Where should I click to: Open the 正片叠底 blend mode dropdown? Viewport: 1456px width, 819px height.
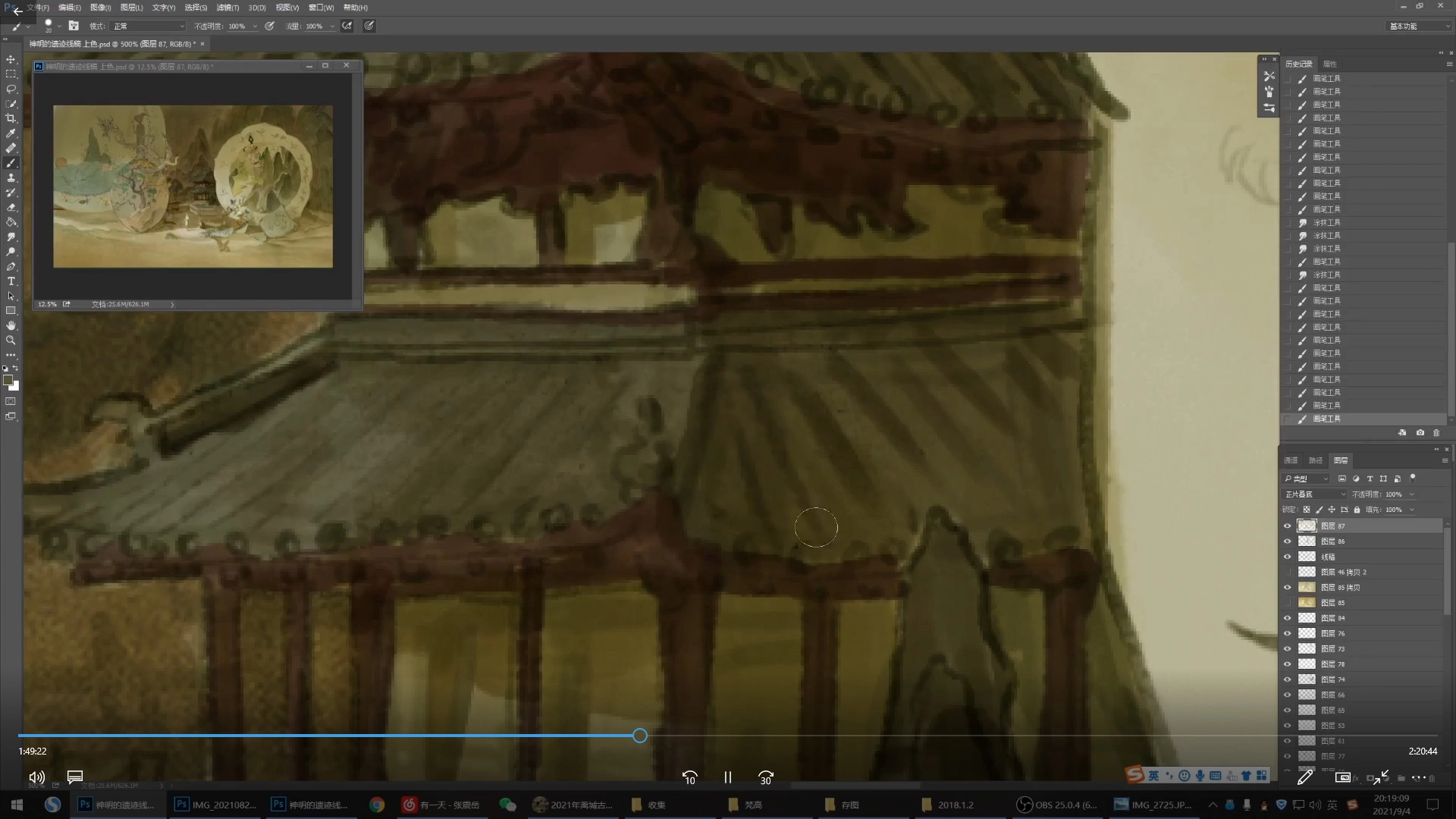tap(1315, 494)
